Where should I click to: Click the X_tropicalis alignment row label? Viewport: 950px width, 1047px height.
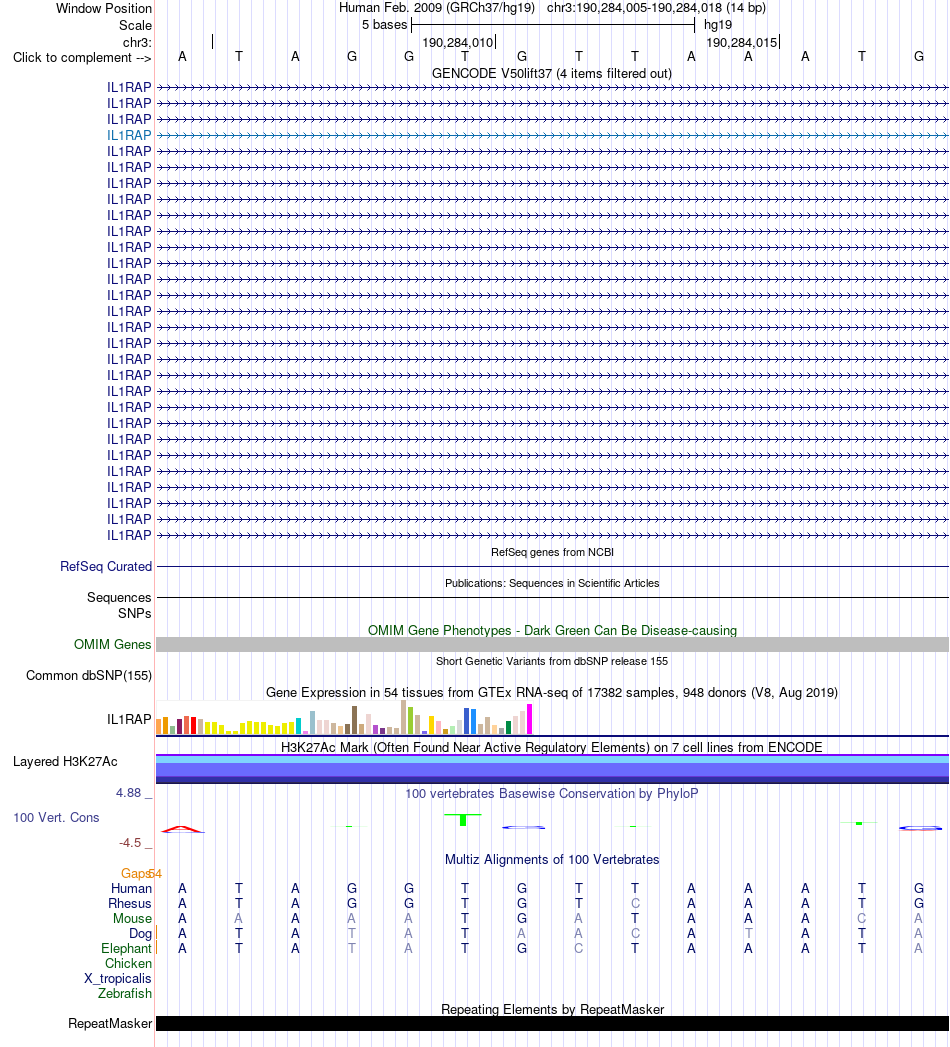(118, 978)
